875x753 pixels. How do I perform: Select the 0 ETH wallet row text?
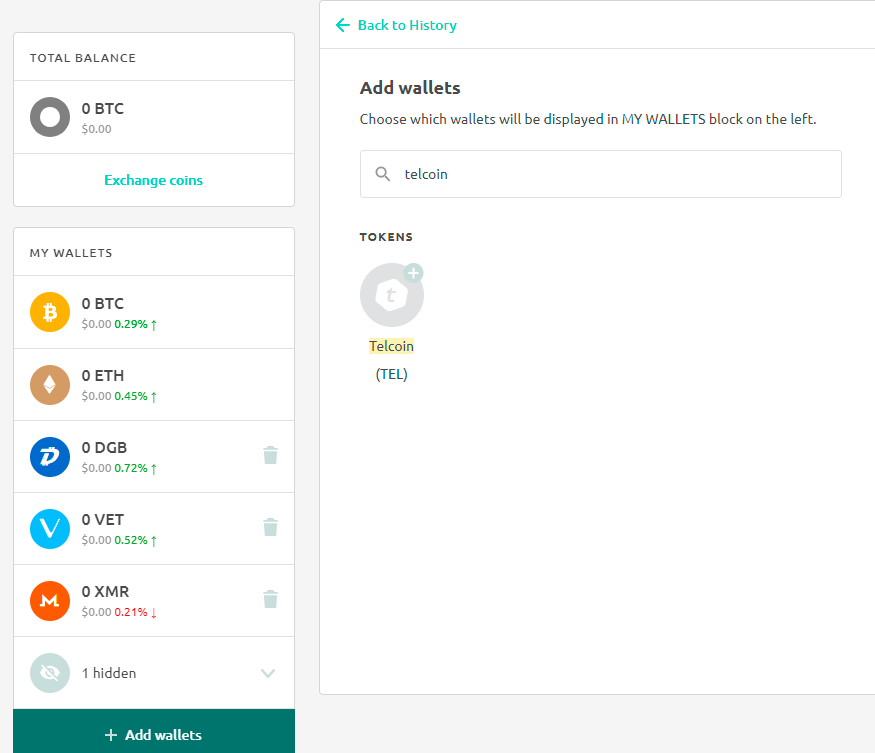pyautogui.click(x=103, y=376)
